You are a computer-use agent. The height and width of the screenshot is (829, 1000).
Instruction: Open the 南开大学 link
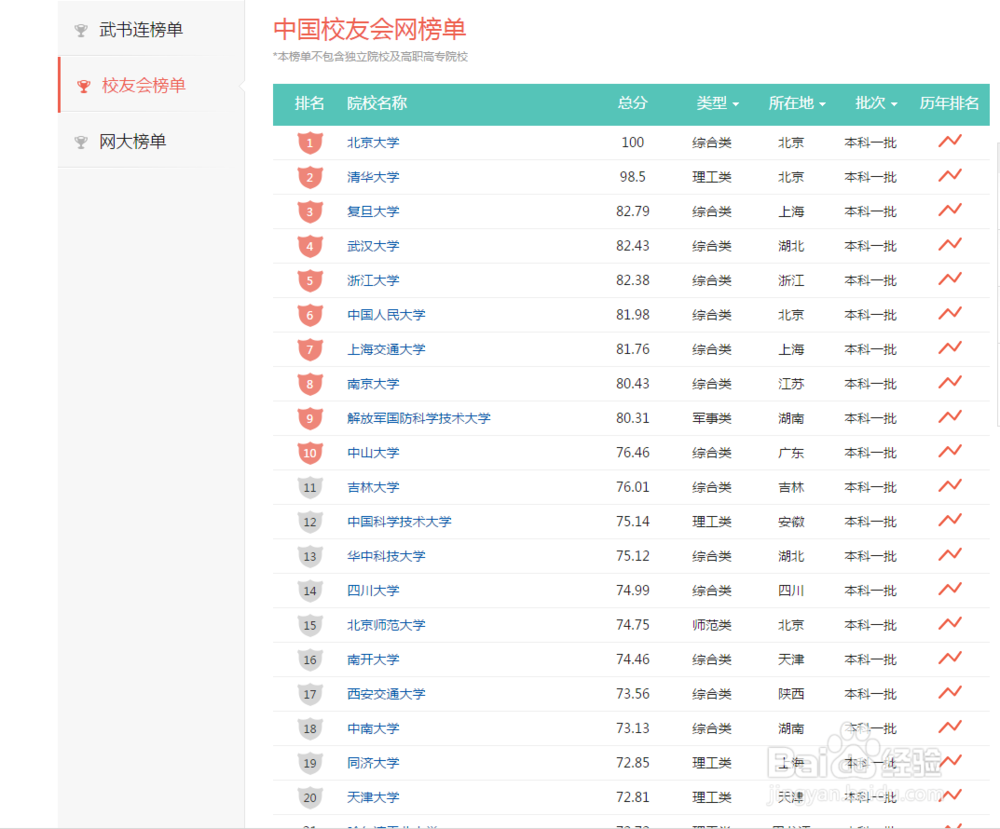pyautogui.click(x=373, y=659)
